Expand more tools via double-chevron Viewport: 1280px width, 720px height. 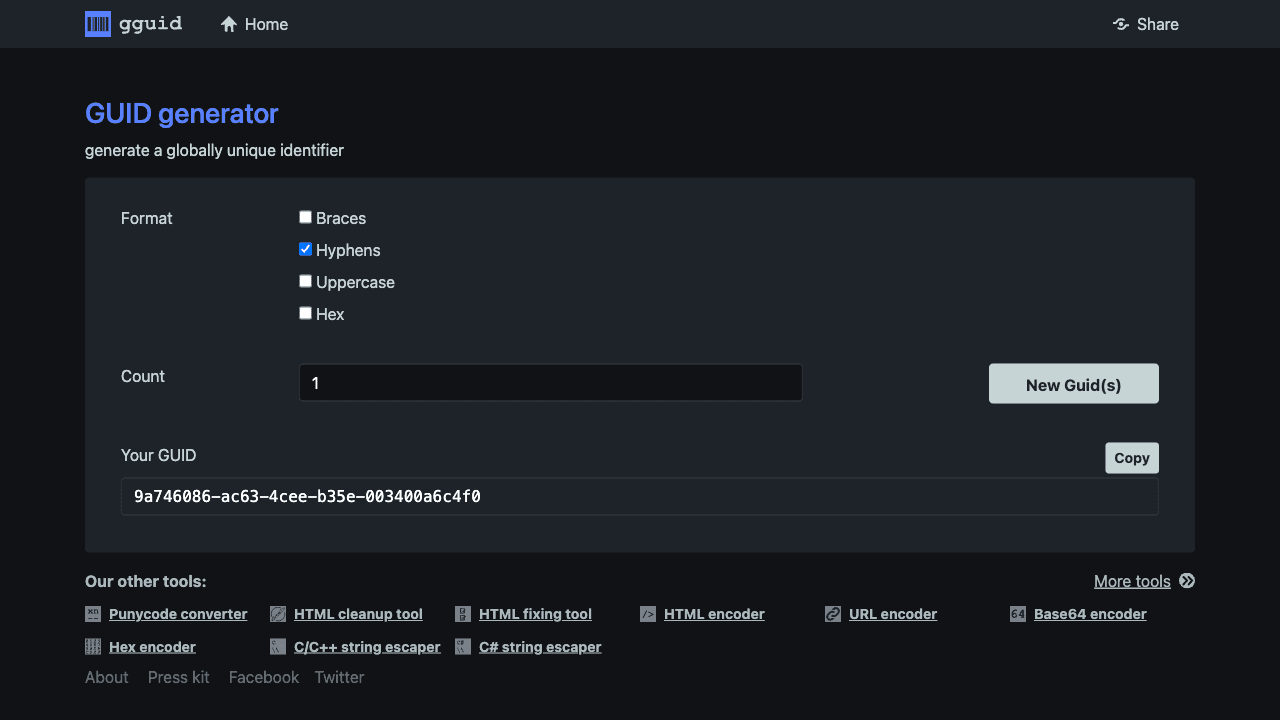tap(1186, 580)
